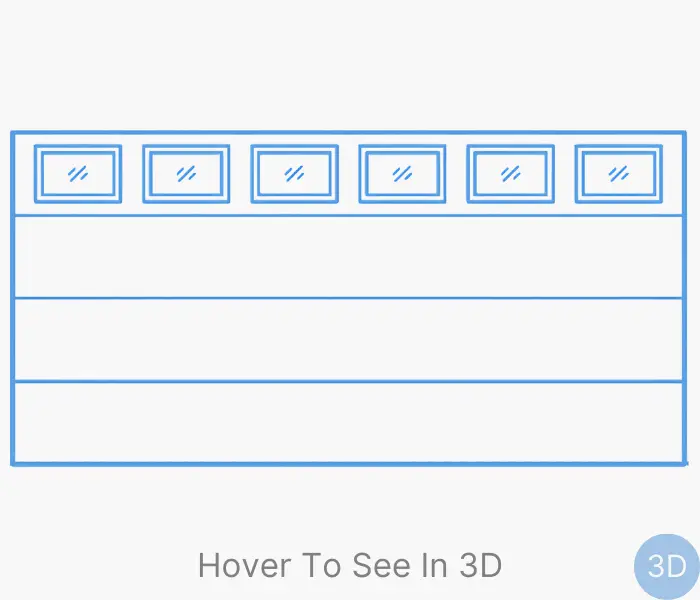This screenshot has height=600, width=700.
Task: Click the round 3D badge button
Action: point(667,566)
